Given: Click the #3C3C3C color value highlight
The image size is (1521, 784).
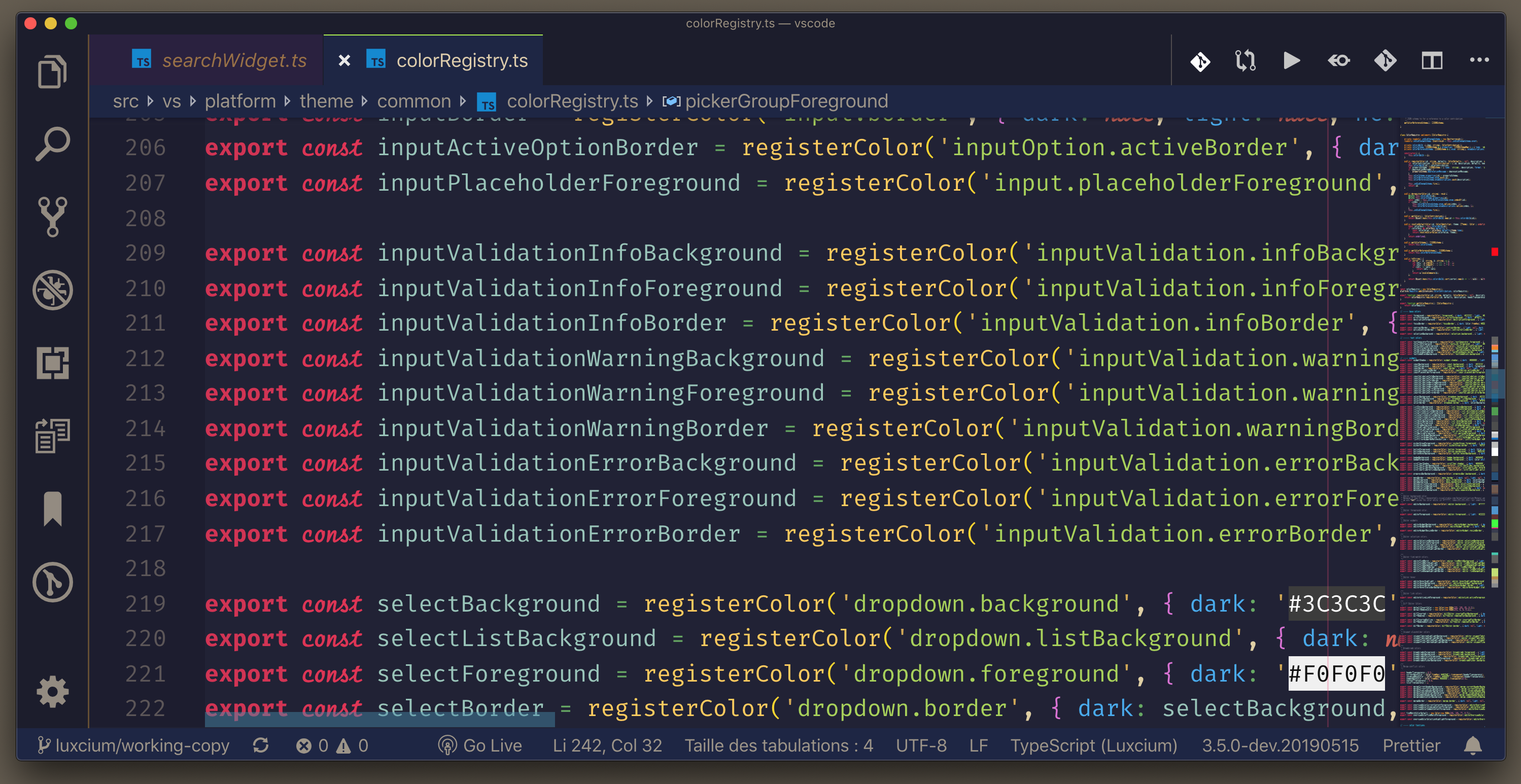Looking at the screenshot, I should (1336, 604).
